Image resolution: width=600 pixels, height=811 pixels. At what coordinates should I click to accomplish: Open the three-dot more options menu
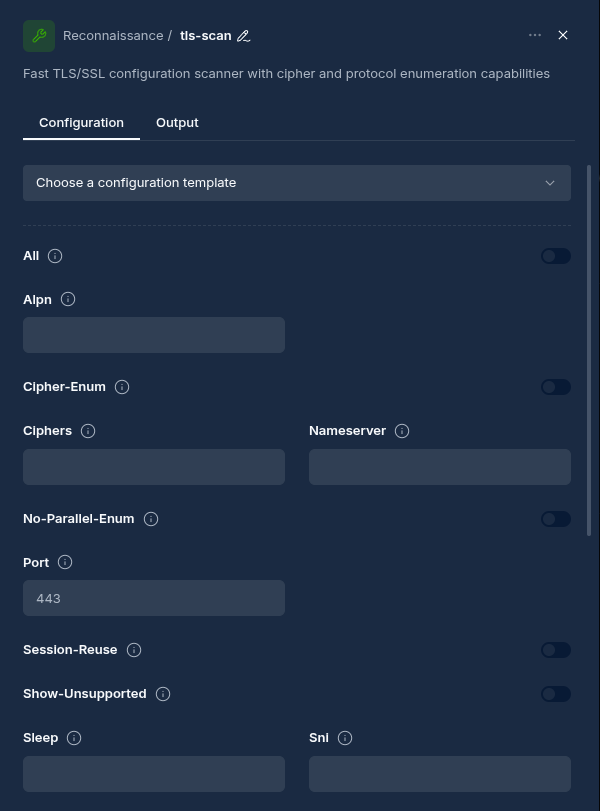pos(535,35)
